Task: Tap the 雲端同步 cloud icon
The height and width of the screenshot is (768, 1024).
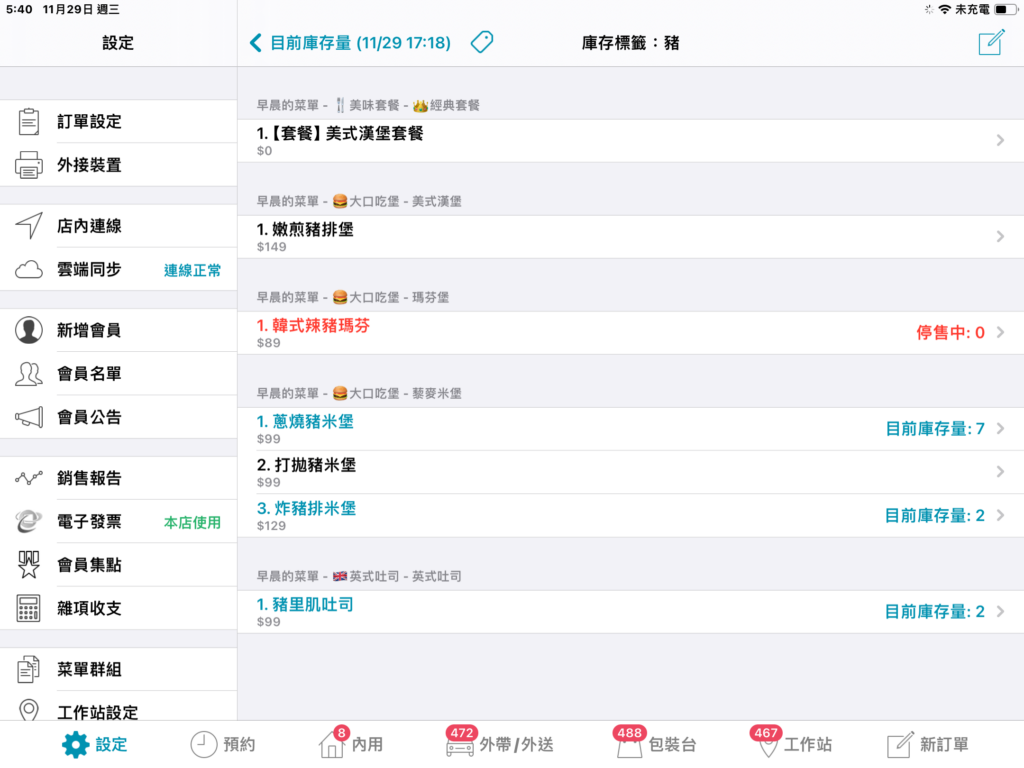Action: [29, 269]
